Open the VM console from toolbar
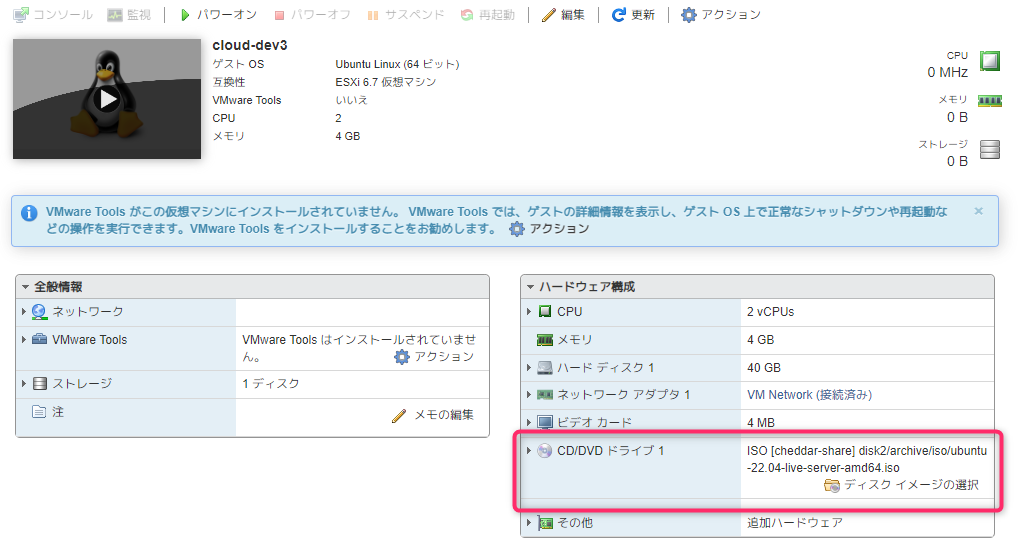Viewport: 1019px width, 547px height. [53, 14]
